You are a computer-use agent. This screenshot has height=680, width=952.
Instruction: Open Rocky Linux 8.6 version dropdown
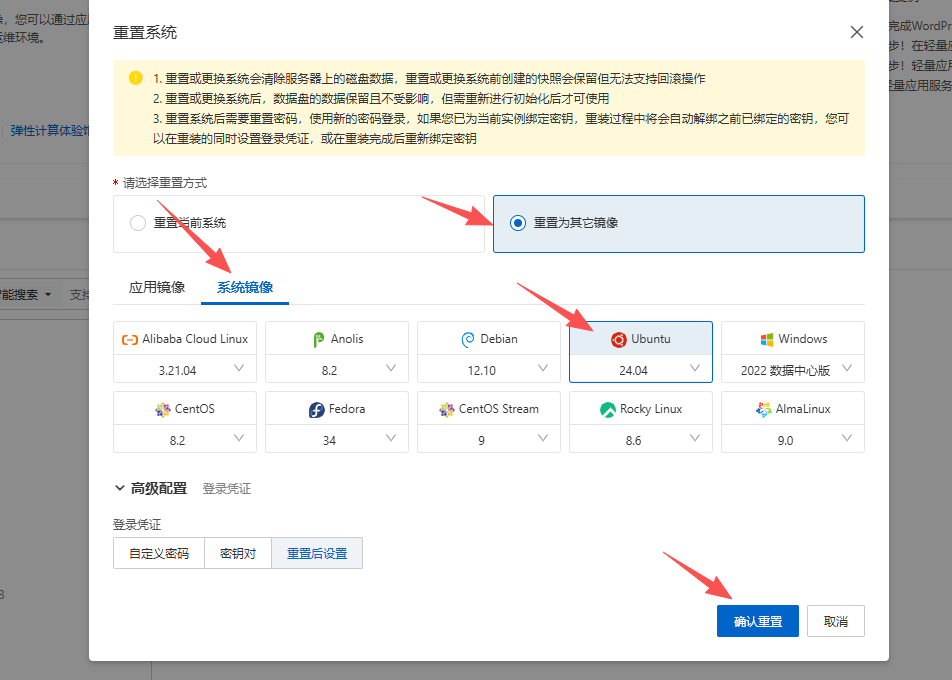641,439
